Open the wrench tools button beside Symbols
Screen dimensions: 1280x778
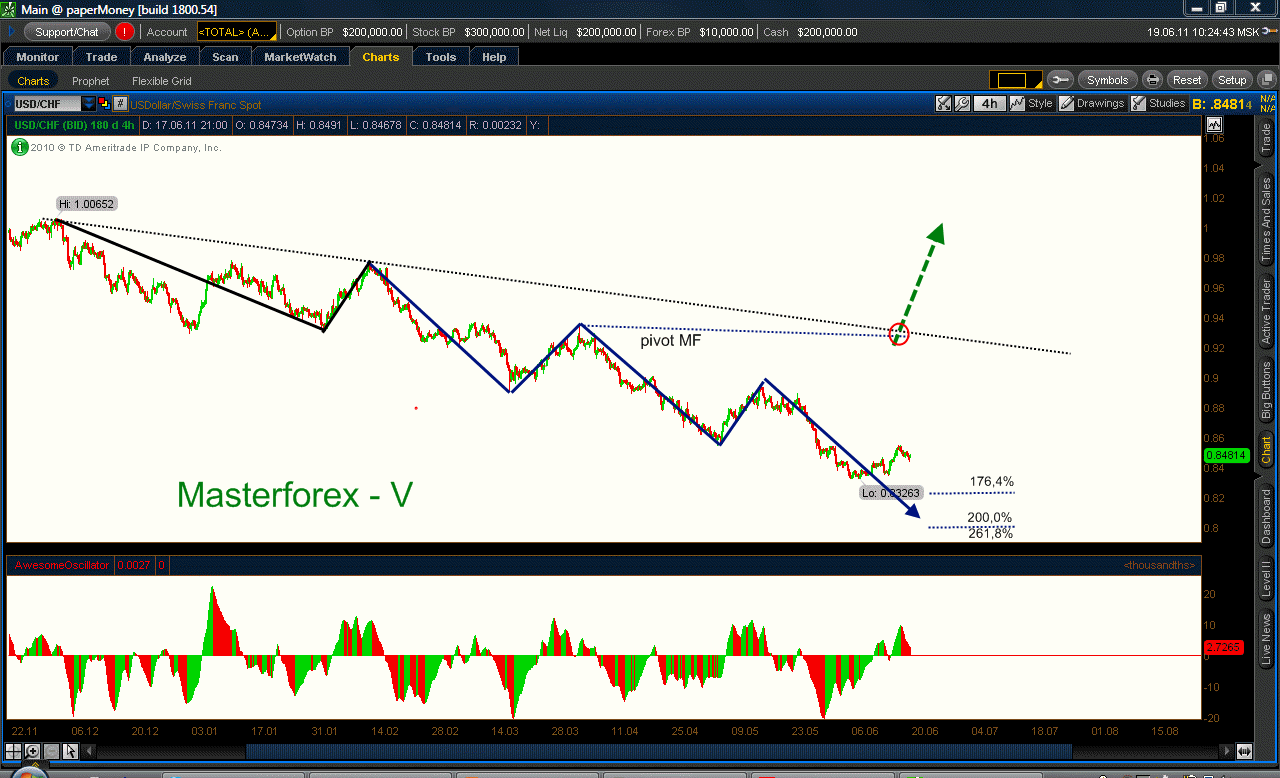(1060, 80)
